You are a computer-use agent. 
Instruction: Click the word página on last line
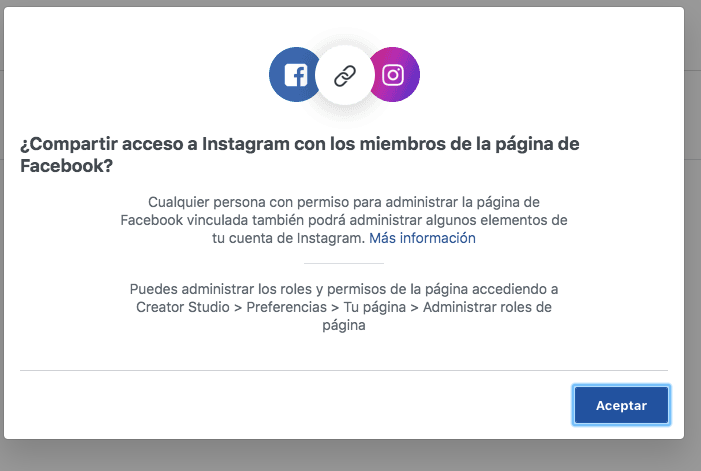coord(344,326)
